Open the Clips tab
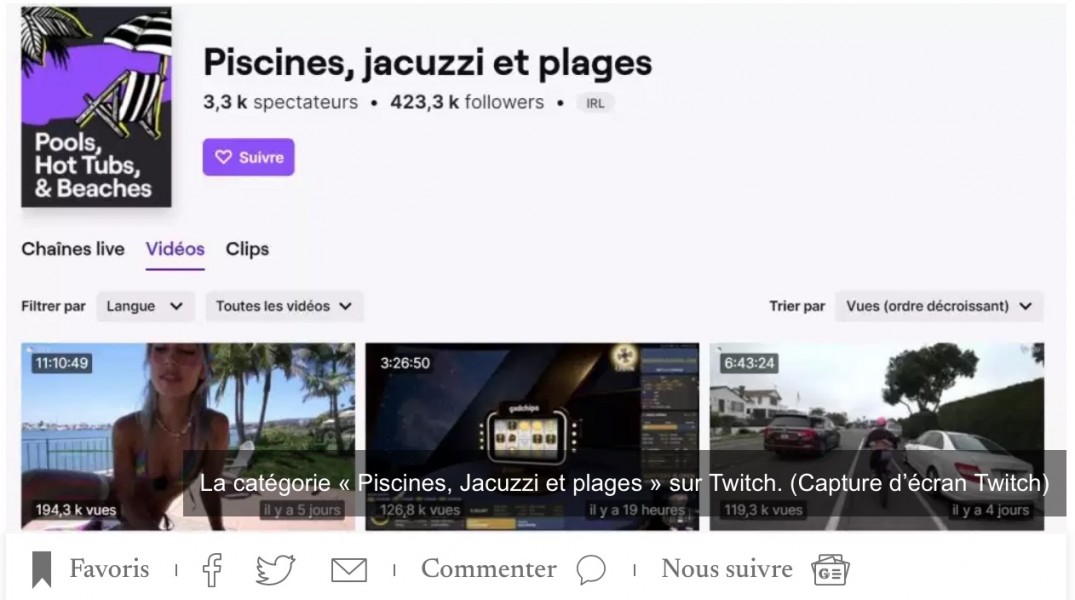1075x600 pixels. pos(247,249)
